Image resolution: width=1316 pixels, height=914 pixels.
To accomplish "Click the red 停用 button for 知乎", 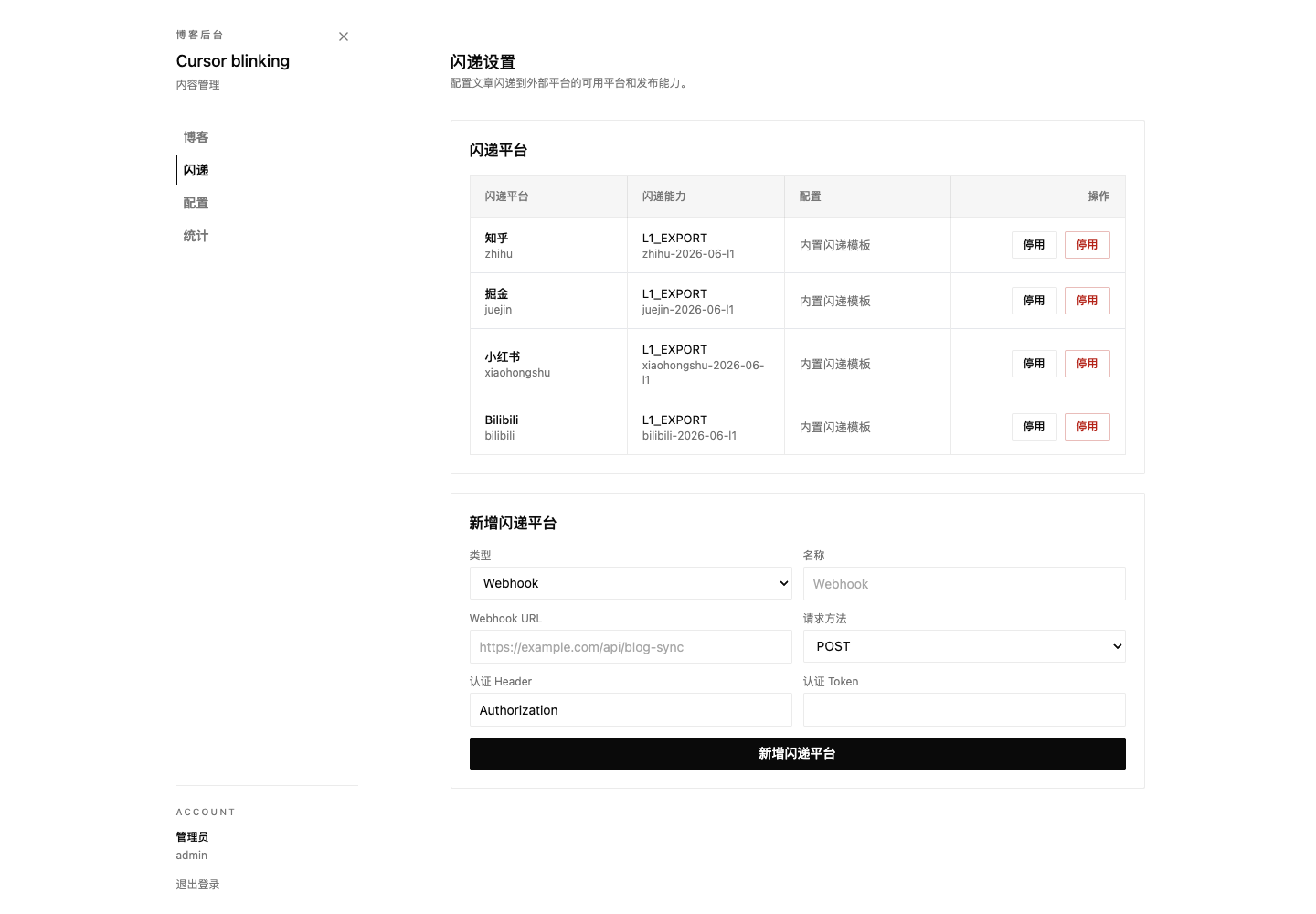I will tap(1087, 245).
